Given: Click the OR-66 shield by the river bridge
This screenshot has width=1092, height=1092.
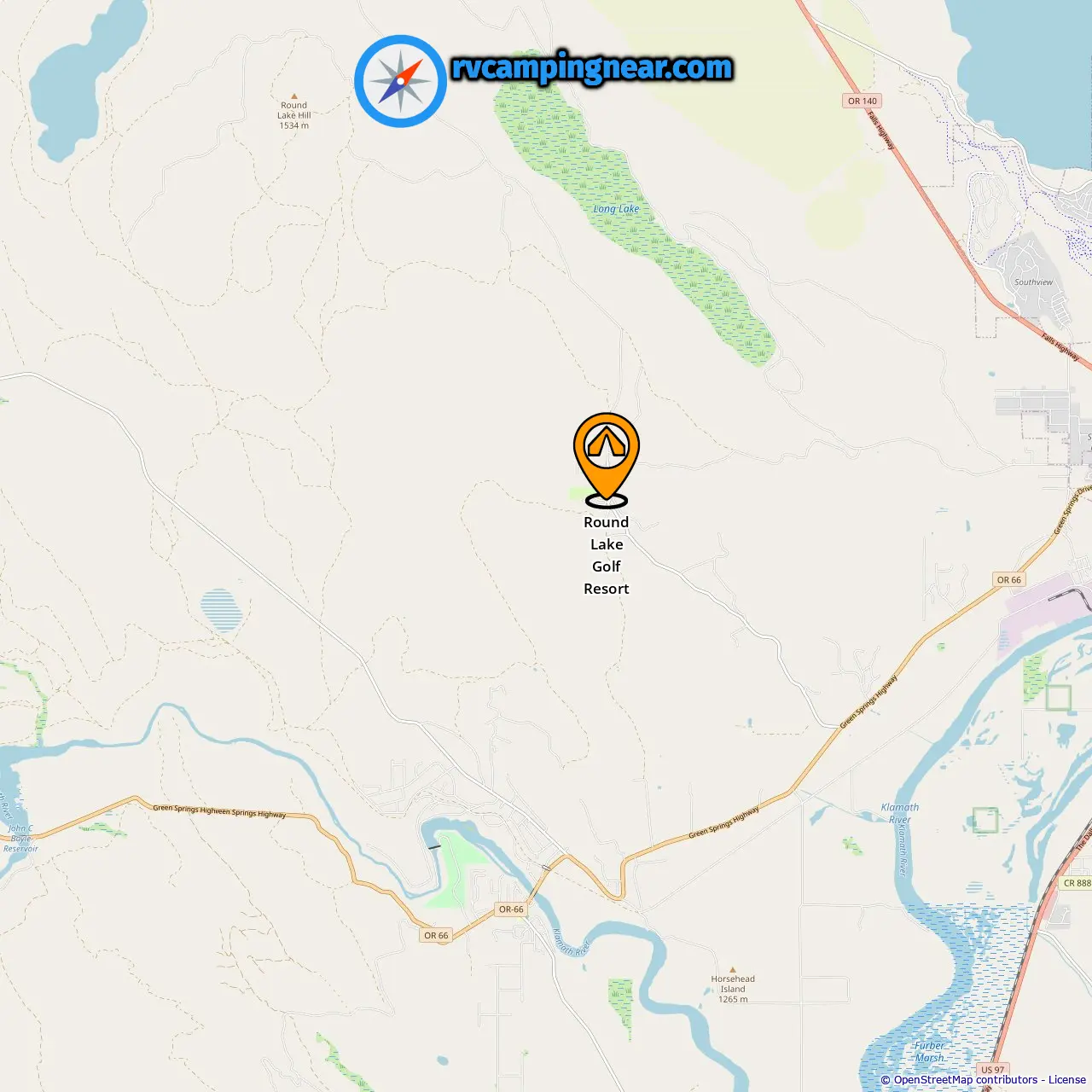Looking at the screenshot, I should point(511,909).
